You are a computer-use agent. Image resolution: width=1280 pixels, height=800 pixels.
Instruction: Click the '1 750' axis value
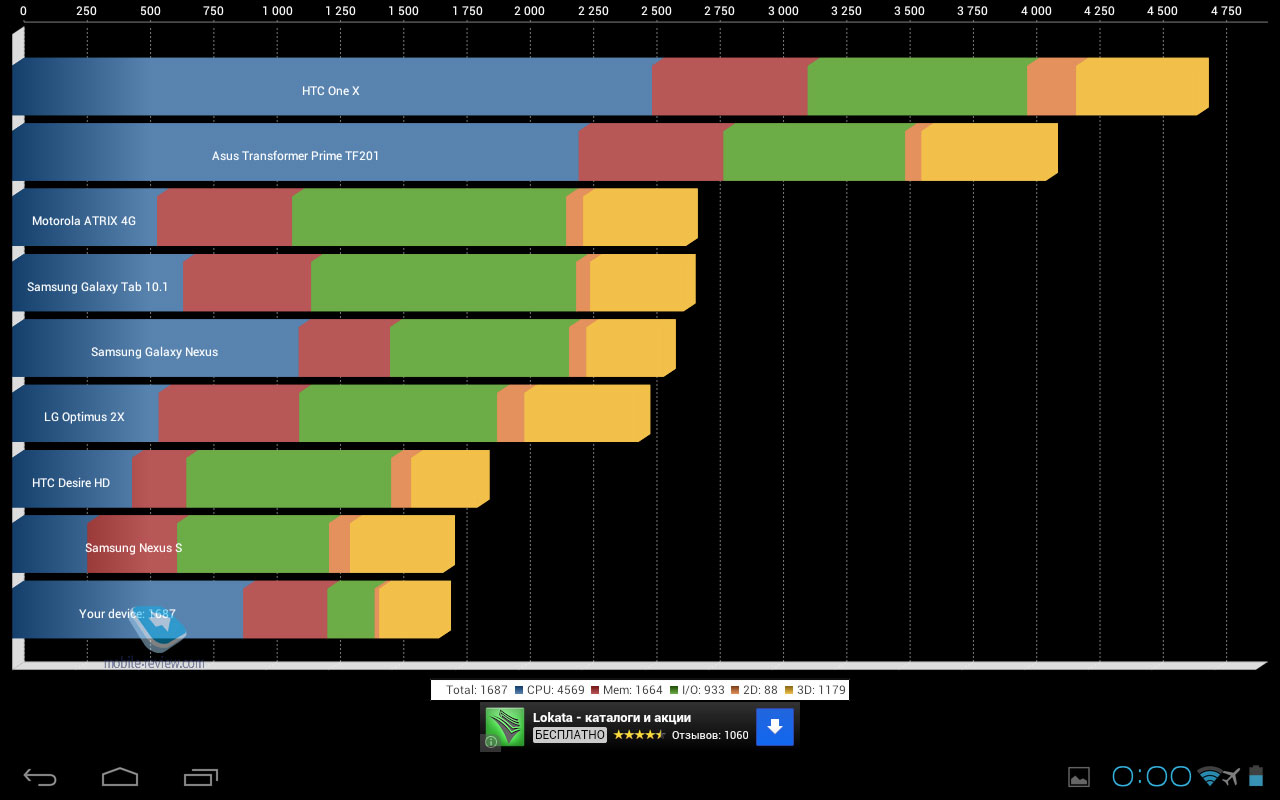point(466,12)
